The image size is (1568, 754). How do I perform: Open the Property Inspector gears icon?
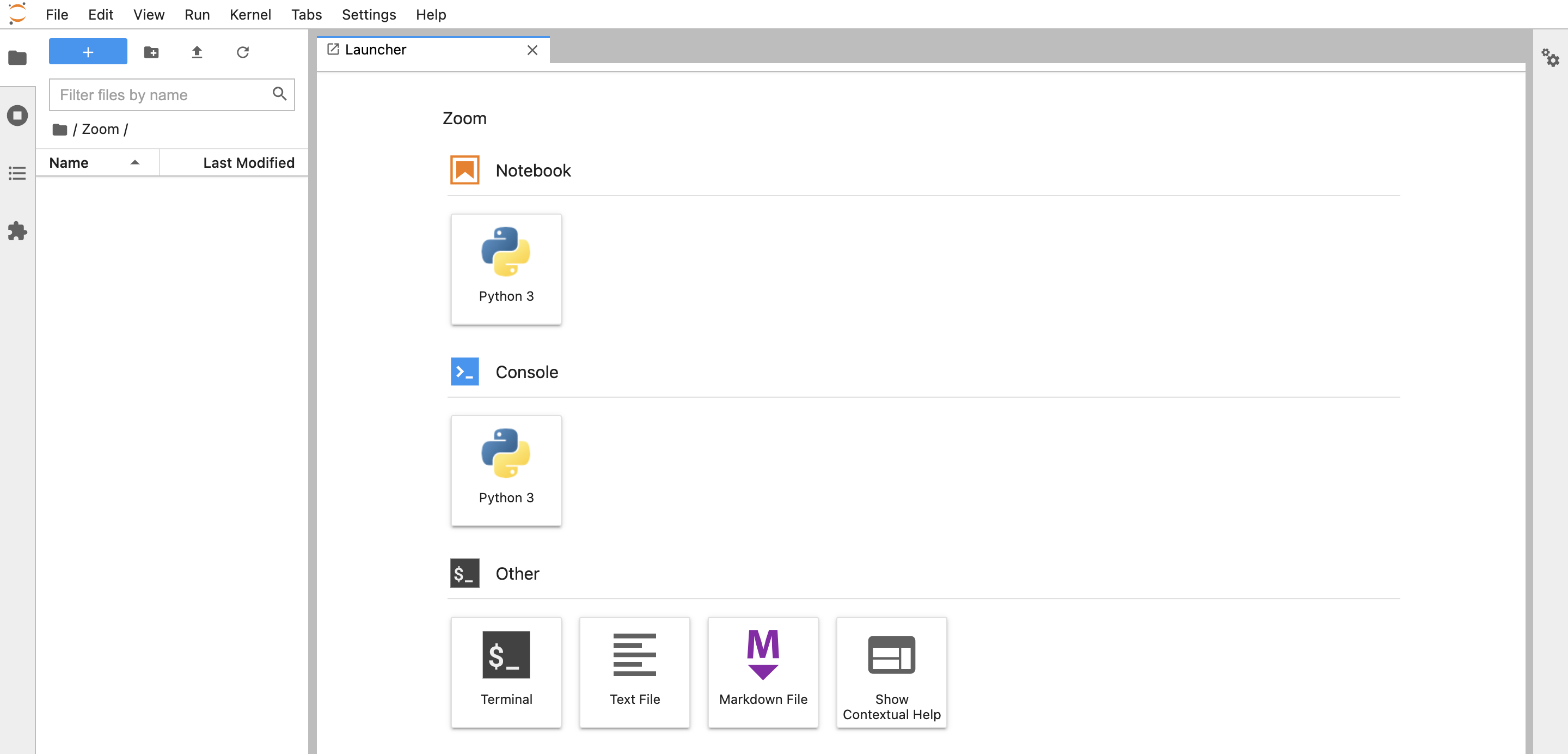(x=1549, y=58)
